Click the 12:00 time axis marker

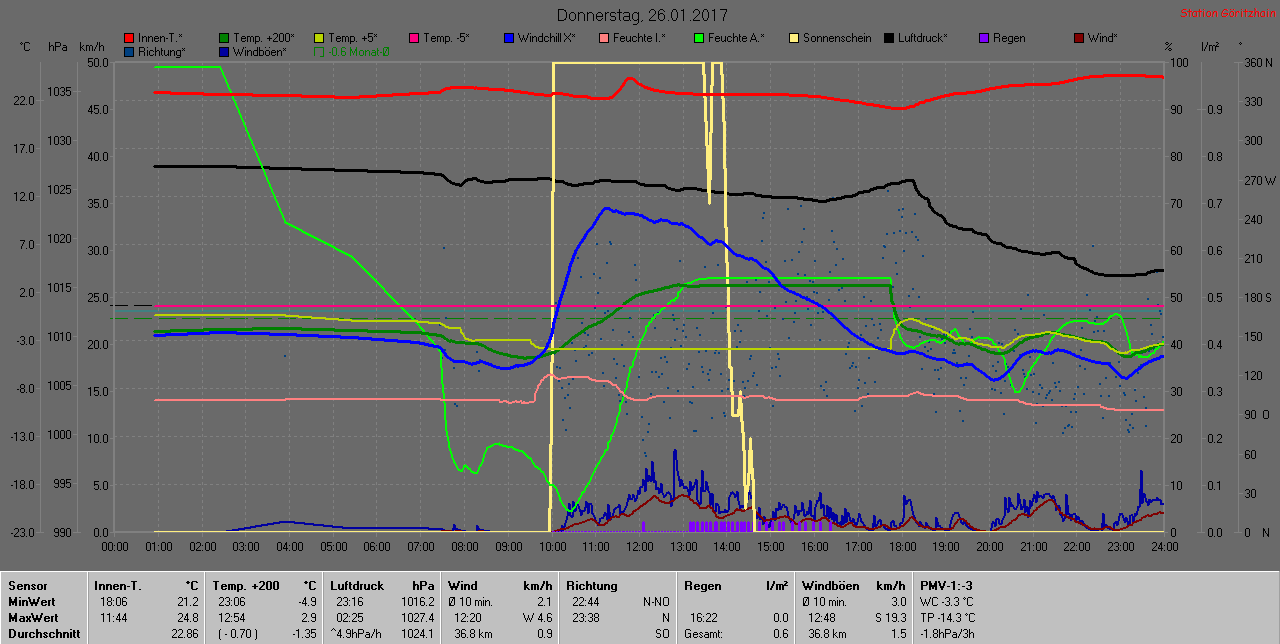[x=640, y=547]
